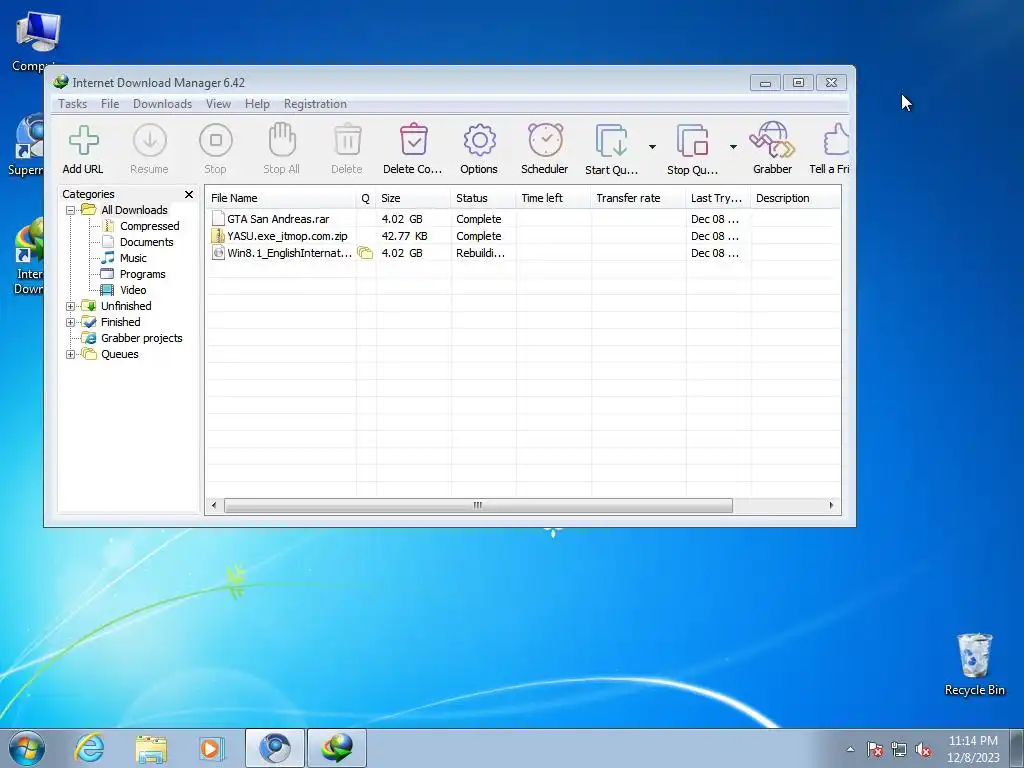1024x768 pixels.
Task: Close the Categories panel
Action: click(x=189, y=195)
